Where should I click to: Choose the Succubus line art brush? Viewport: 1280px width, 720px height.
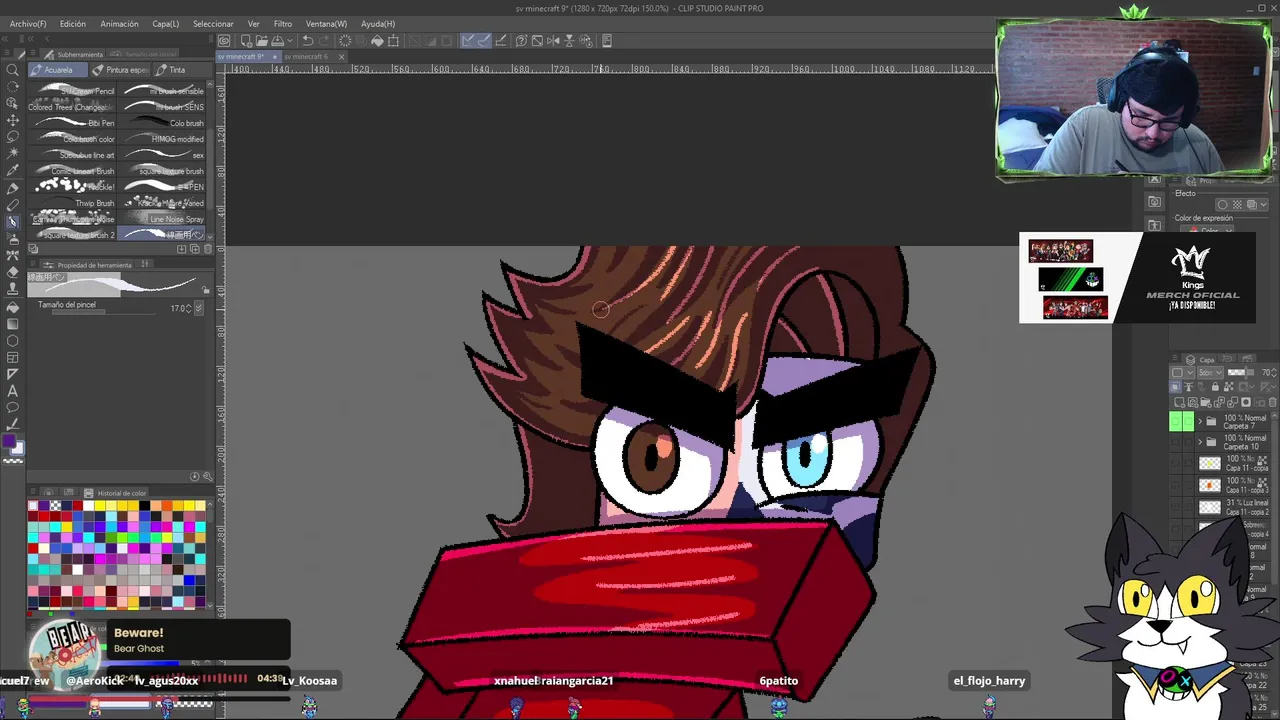[x=73, y=155]
